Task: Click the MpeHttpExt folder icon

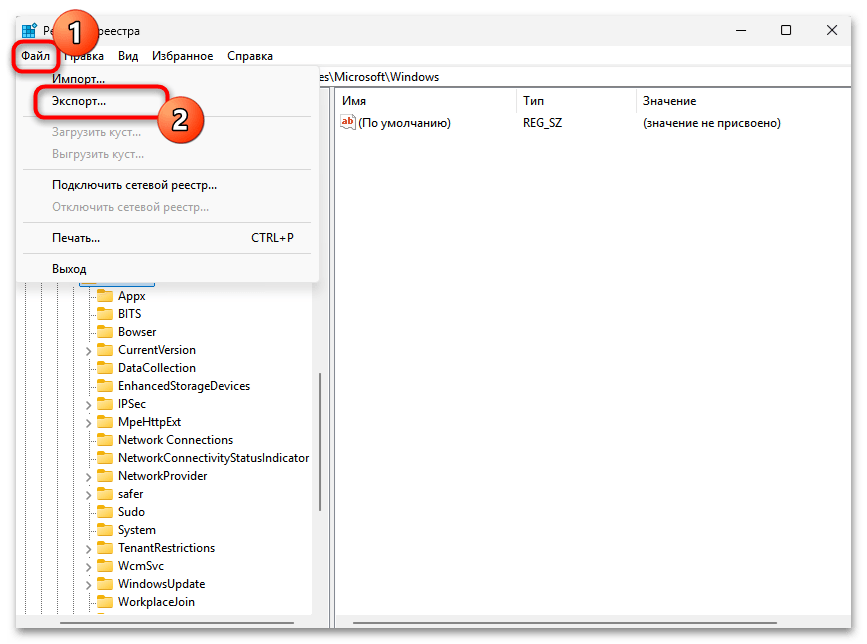Action: [105, 422]
